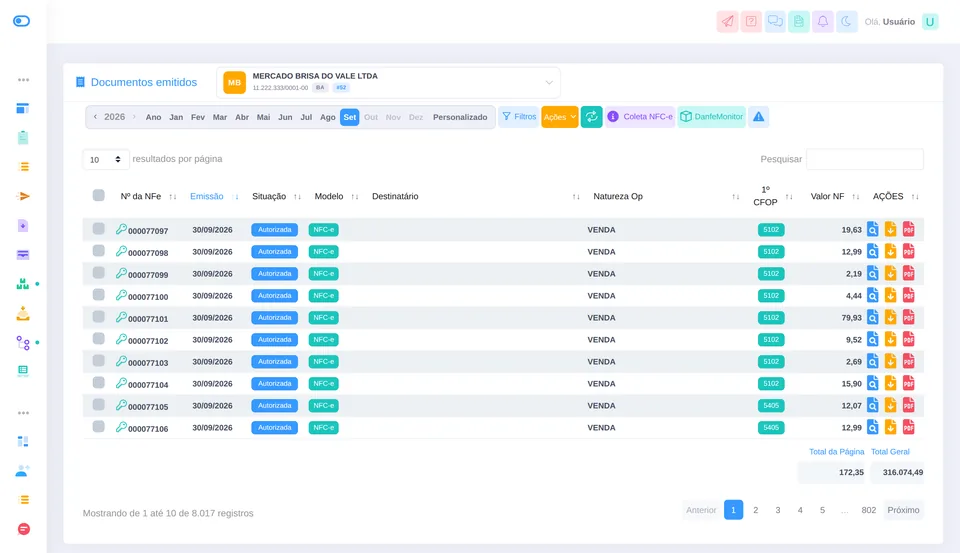Click the green refresh sync button
Viewport: 960px width, 553px height.
pos(591,116)
